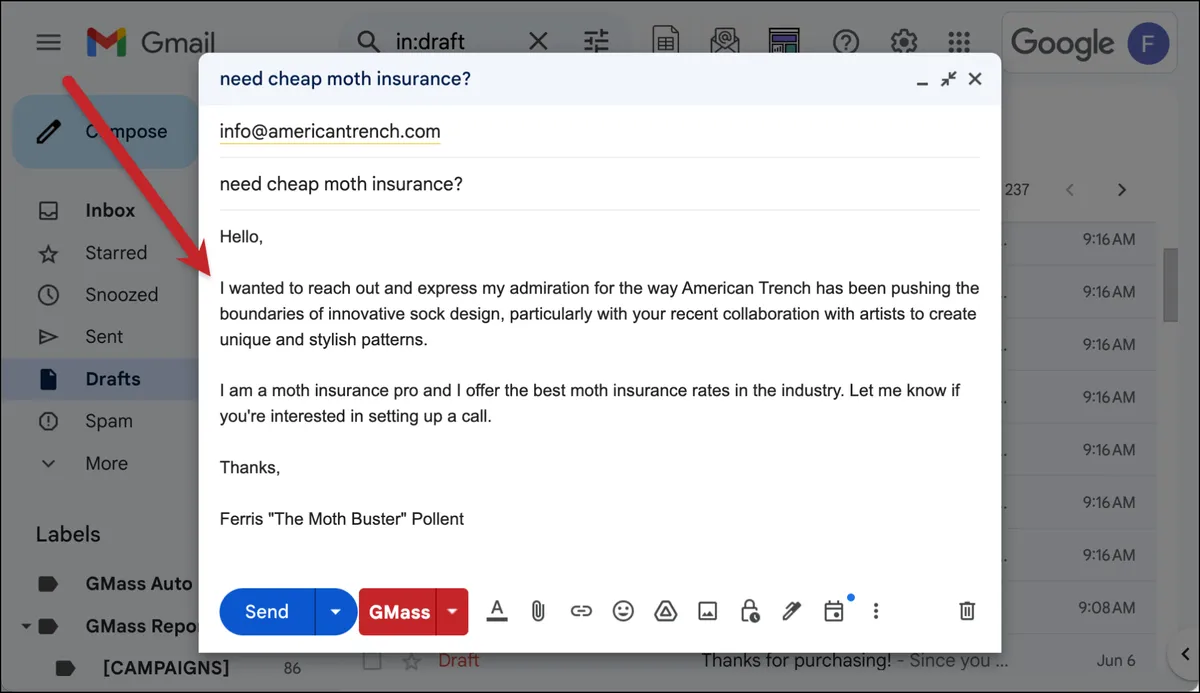
Task: Open the Google apps grid
Action: coord(959,42)
